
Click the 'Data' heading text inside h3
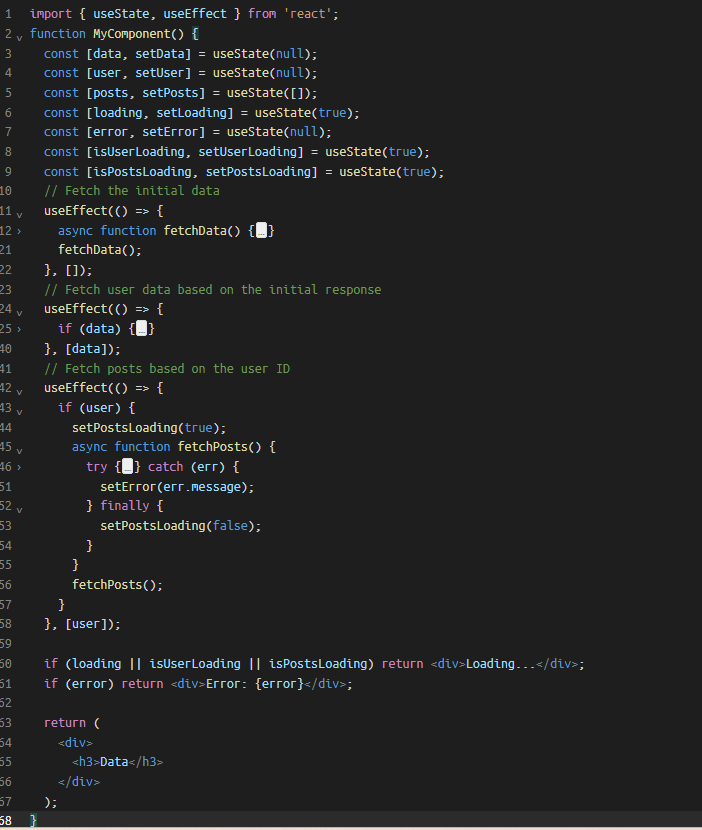pyautogui.click(x=114, y=762)
